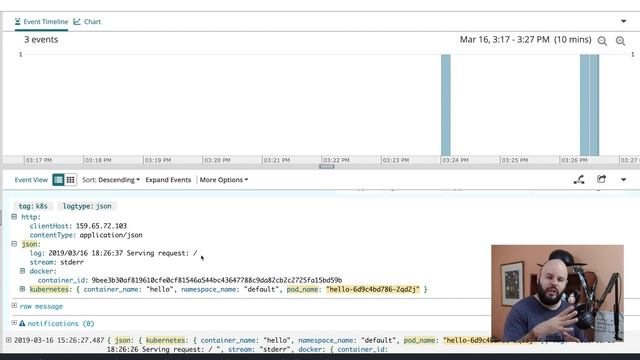The width and height of the screenshot is (640, 360).
Task: Click the Event View label
Action: 31,180
